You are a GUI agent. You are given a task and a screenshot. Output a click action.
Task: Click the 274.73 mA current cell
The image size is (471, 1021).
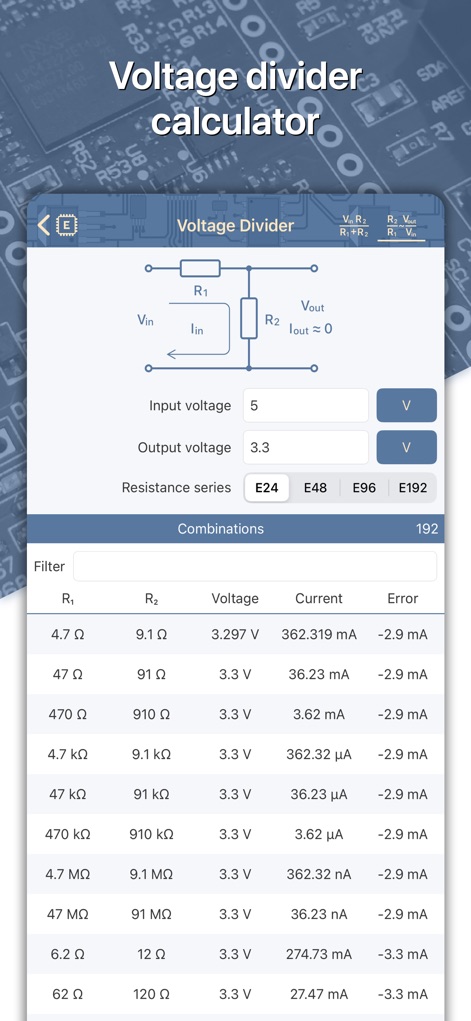(319, 955)
